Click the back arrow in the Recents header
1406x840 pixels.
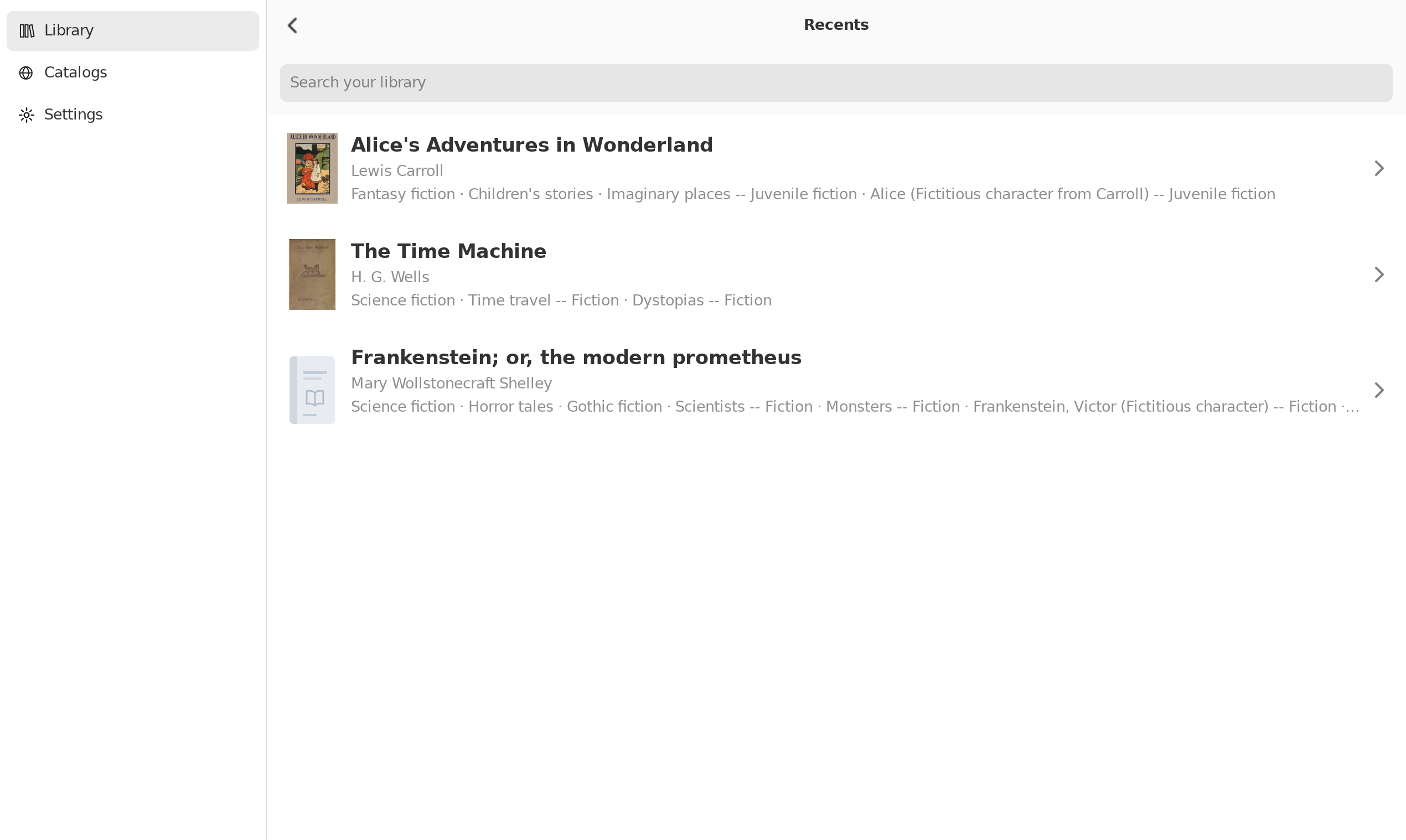[x=293, y=25]
